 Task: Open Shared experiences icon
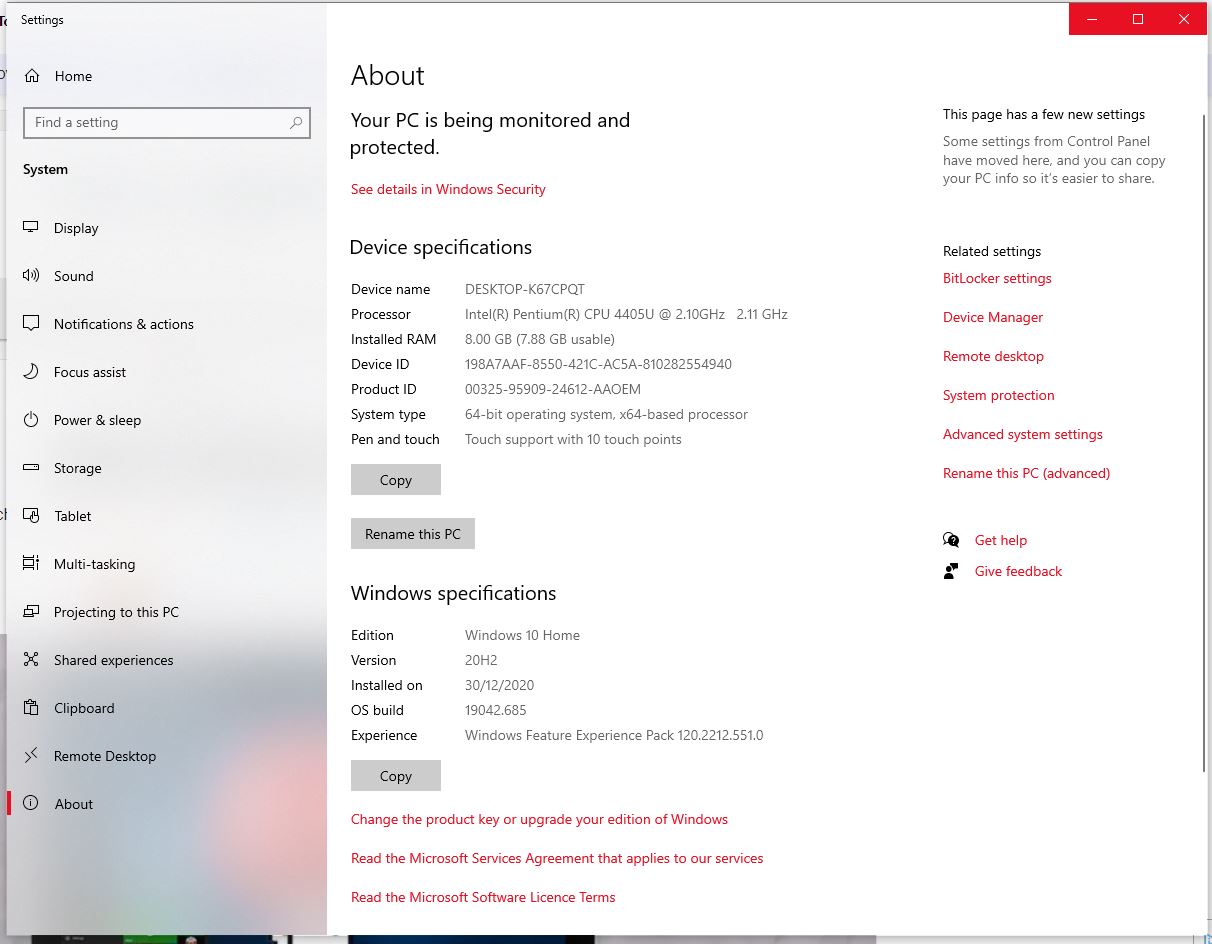(x=32, y=660)
